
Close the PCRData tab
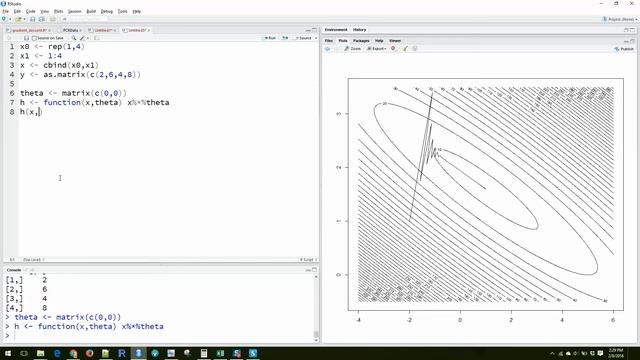pos(80,30)
